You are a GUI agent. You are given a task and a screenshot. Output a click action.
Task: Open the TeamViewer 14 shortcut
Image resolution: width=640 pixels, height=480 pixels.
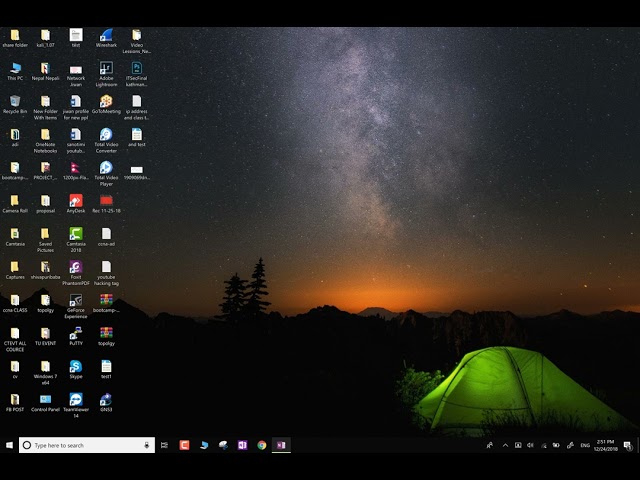click(76, 400)
